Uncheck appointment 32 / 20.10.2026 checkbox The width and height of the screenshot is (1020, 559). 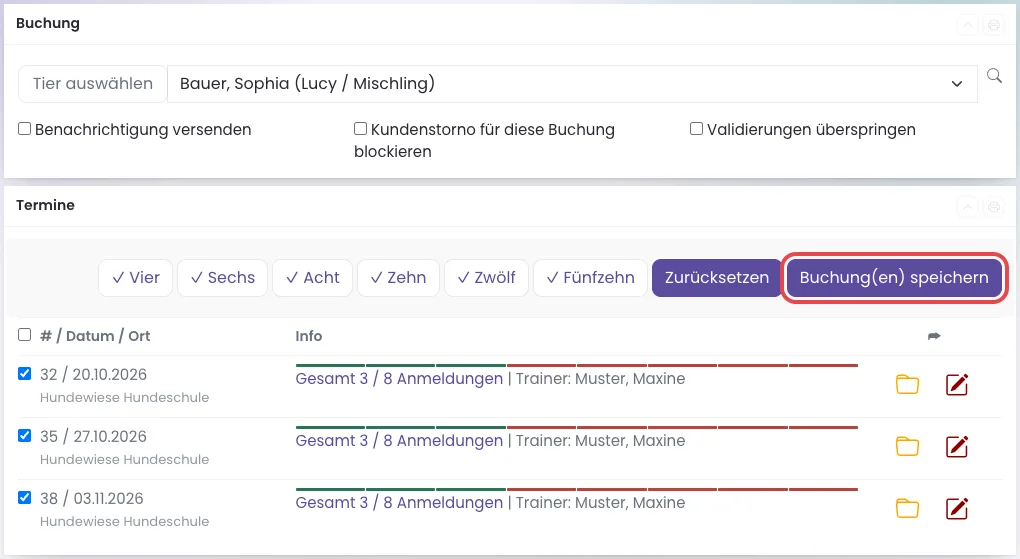(25, 374)
